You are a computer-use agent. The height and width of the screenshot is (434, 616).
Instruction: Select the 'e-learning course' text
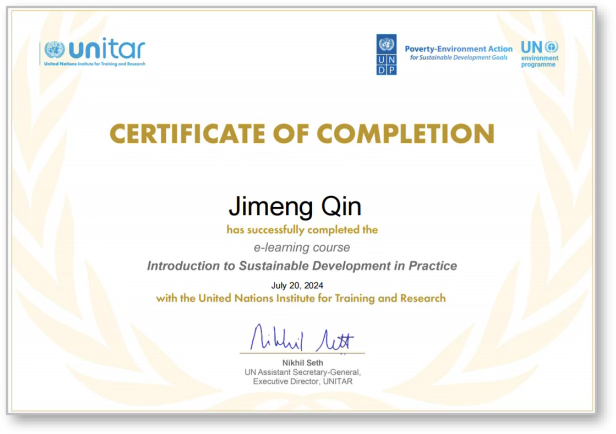tap(301, 246)
